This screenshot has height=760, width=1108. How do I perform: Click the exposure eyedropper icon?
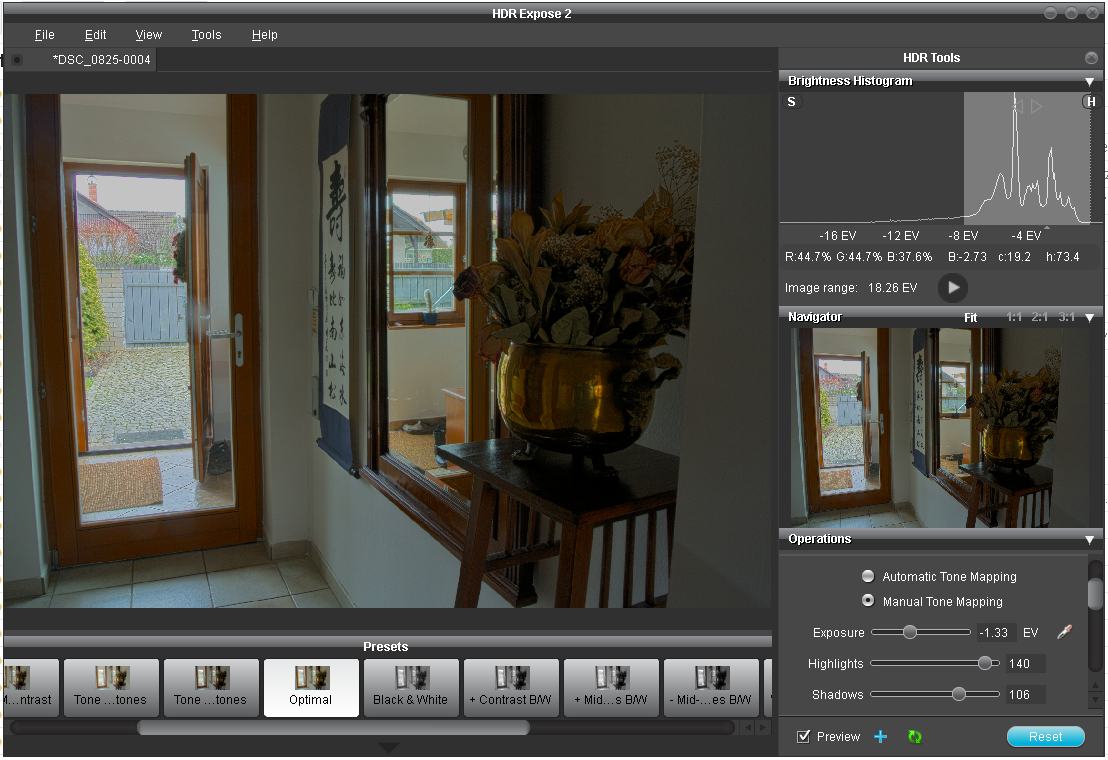tap(1063, 632)
